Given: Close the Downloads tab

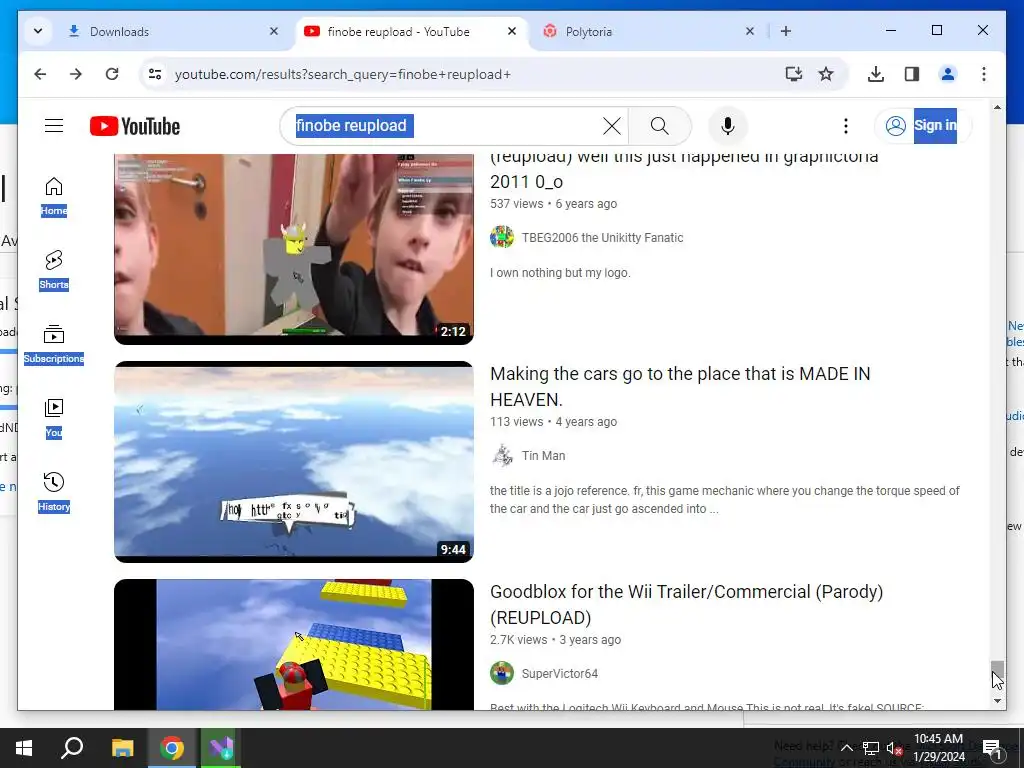Looking at the screenshot, I should click(274, 31).
